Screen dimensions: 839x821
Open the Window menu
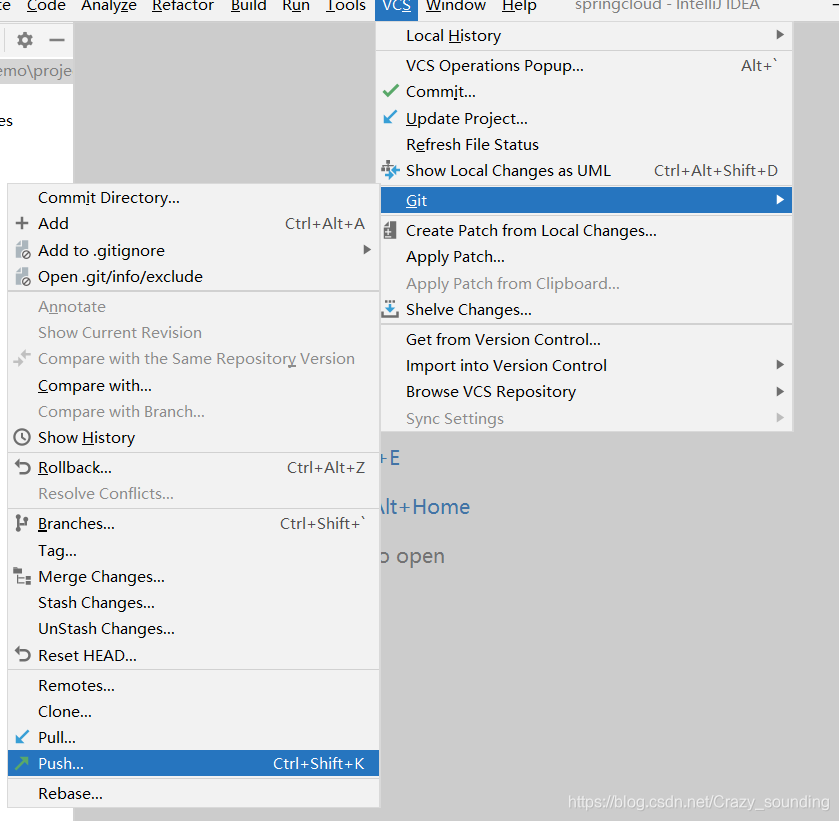click(456, 6)
